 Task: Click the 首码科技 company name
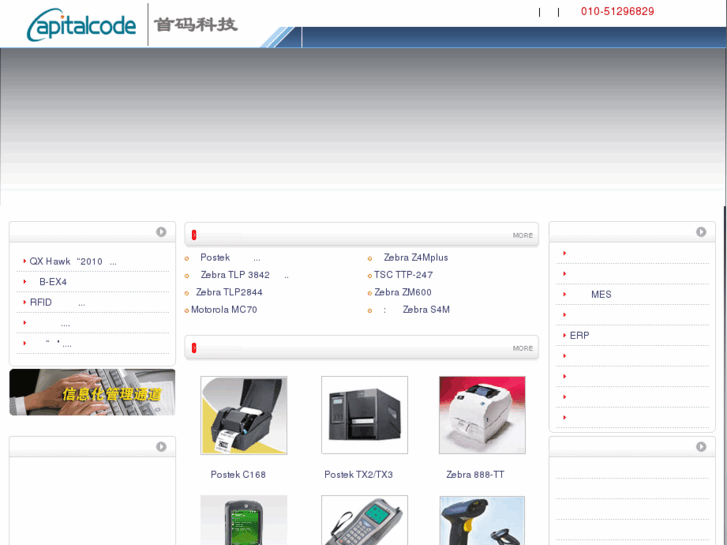click(196, 25)
